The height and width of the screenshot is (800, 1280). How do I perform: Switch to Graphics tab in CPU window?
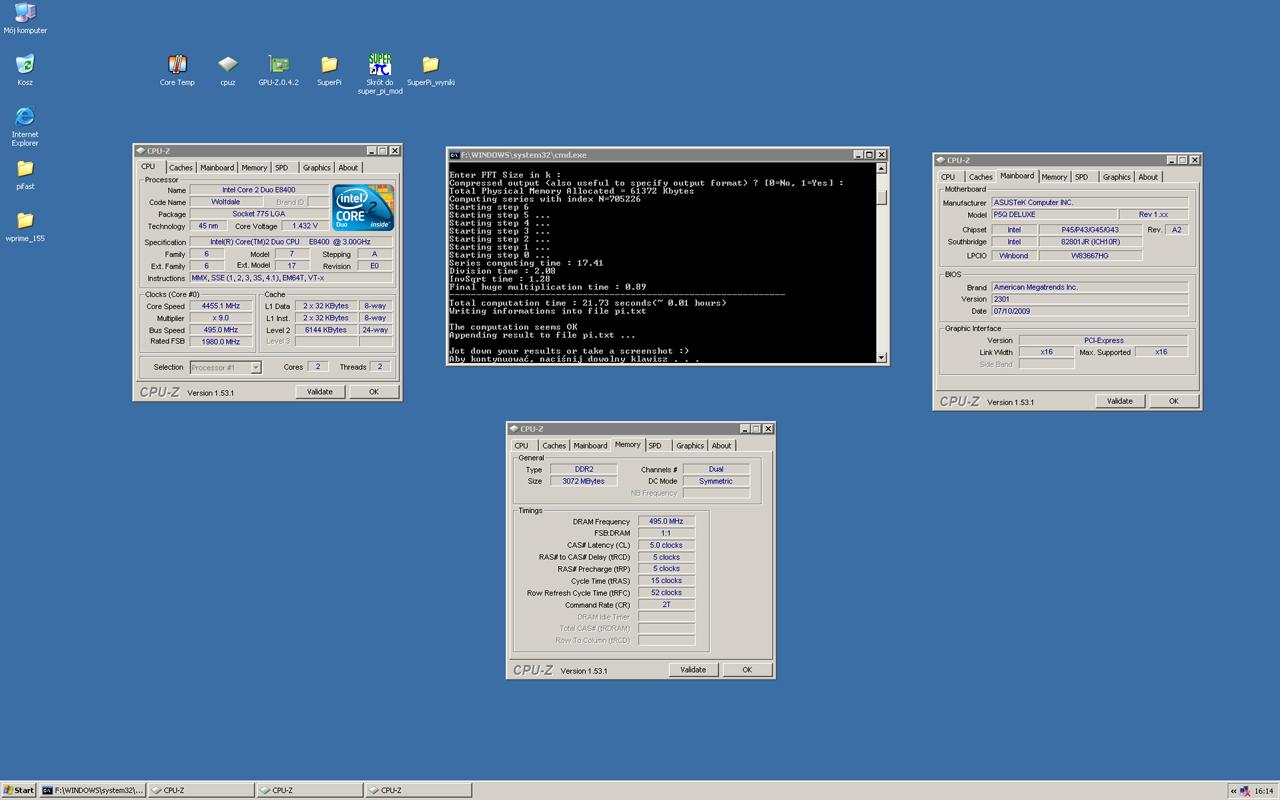[317, 168]
